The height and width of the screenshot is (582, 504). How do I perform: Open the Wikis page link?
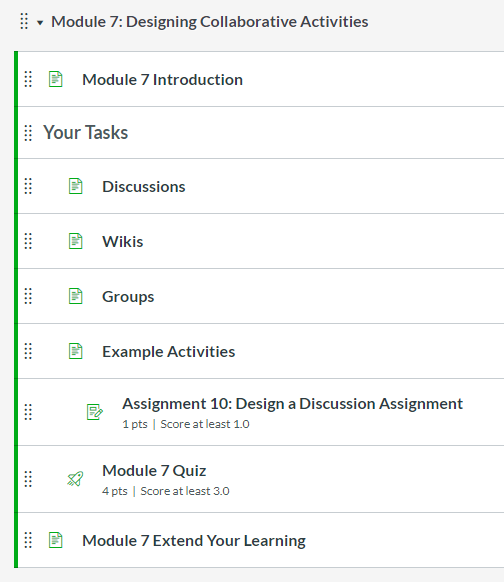pyautogui.click(x=123, y=242)
